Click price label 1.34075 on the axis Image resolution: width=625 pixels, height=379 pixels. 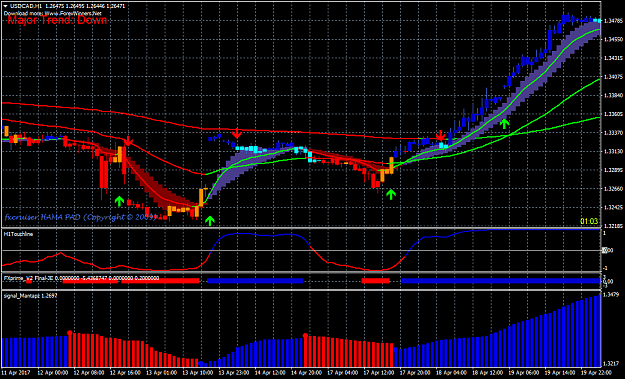[x=613, y=77]
